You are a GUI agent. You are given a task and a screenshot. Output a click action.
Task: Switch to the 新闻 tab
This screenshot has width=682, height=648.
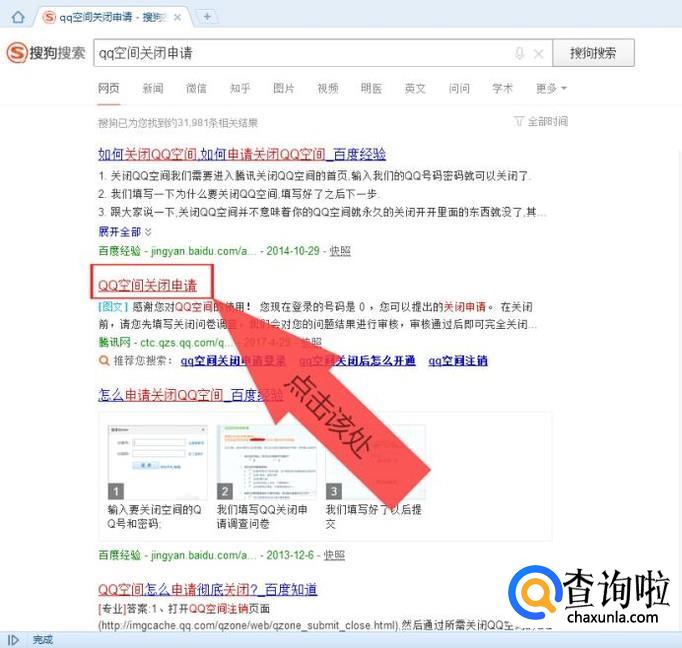(152, 88)
